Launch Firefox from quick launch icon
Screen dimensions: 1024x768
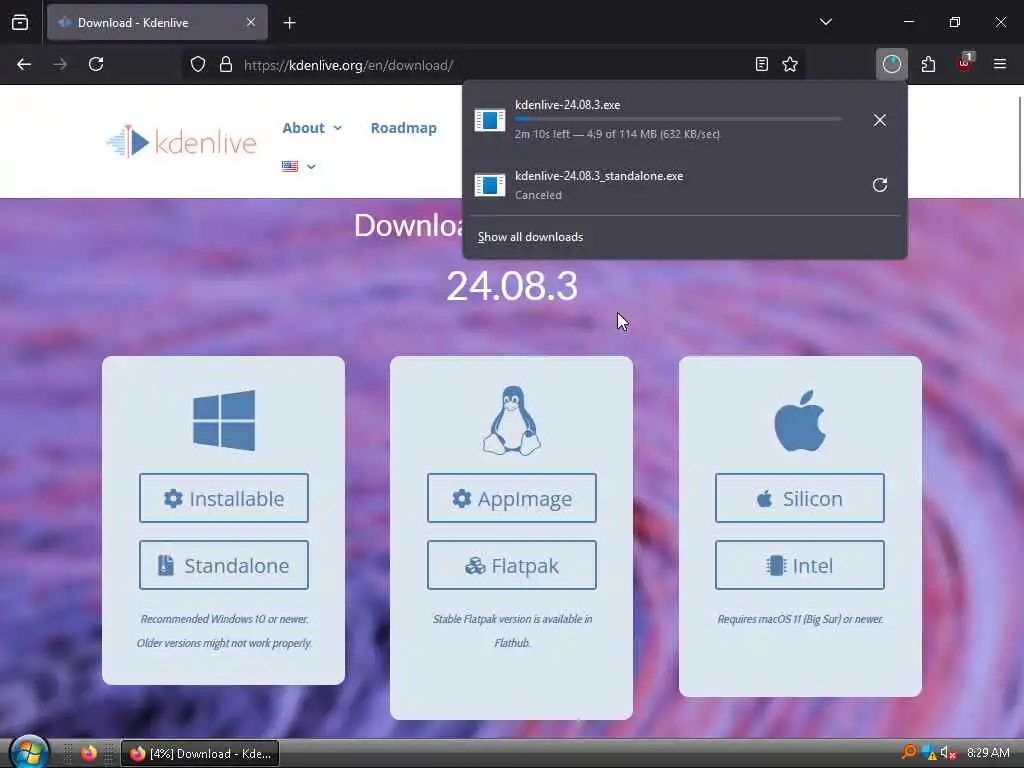[89, 753]
